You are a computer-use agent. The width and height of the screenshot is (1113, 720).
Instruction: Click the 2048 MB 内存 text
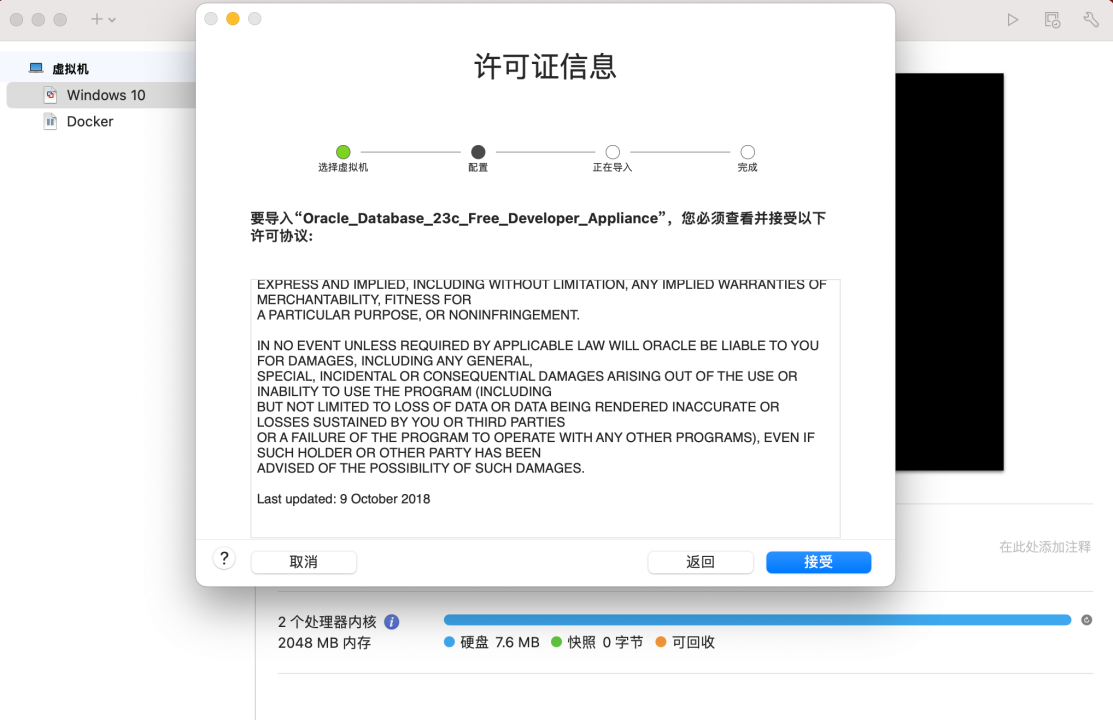(x=324, y=643)
